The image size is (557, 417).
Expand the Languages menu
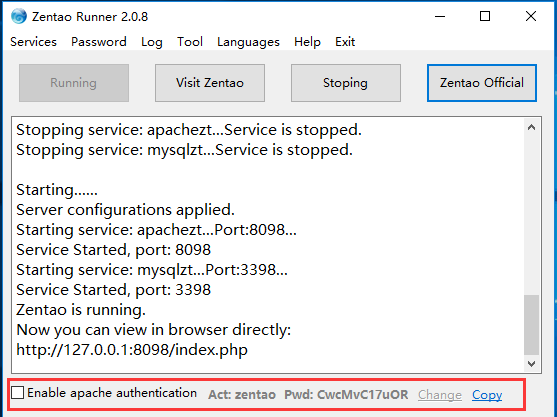point(248,42)
